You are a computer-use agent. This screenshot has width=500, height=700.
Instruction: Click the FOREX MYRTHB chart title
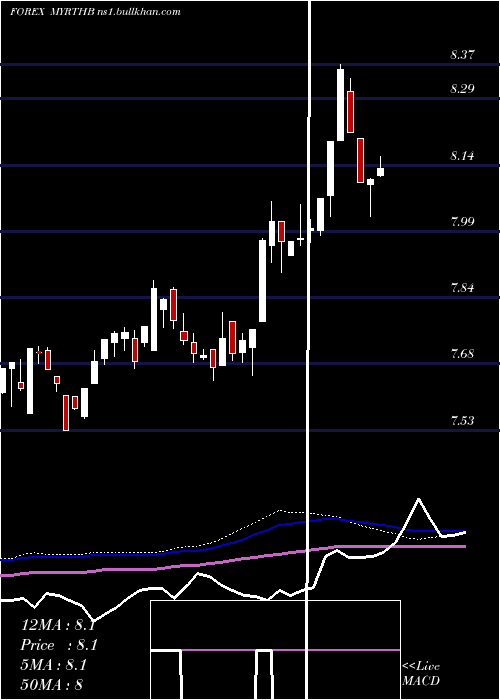click(96, 12)
